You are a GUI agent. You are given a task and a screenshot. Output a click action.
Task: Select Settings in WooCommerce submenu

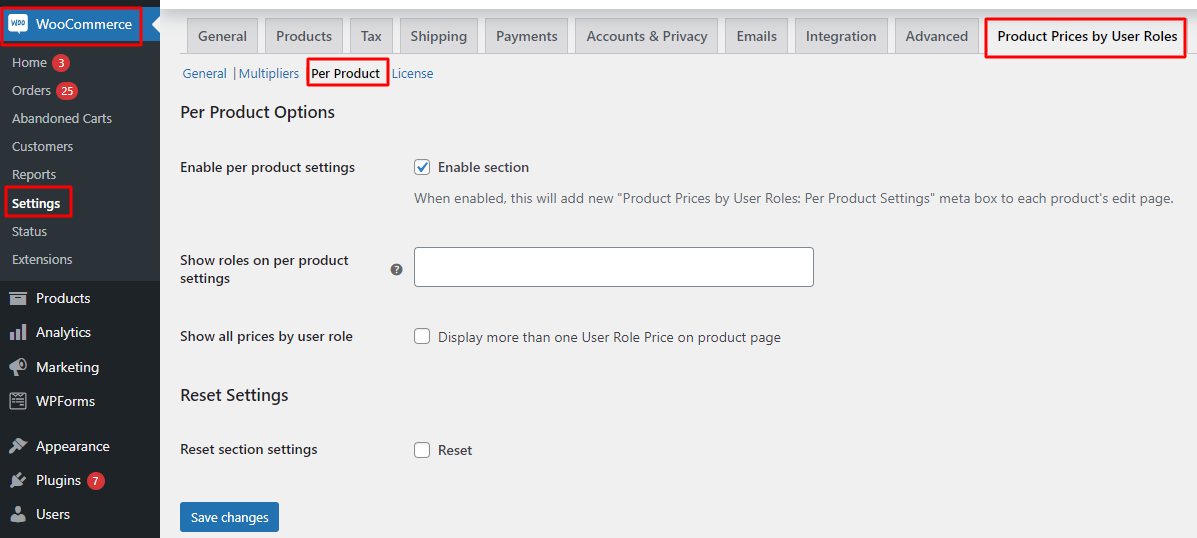pos(36,204)
